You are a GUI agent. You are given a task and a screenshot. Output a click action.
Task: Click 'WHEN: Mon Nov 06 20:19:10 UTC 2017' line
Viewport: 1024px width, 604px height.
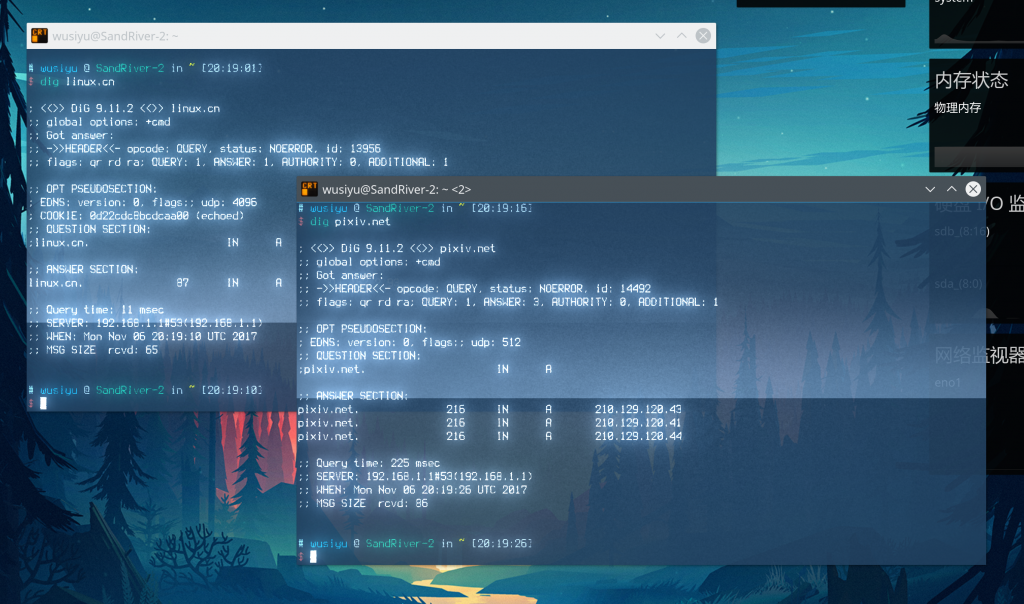pos(143,336)
